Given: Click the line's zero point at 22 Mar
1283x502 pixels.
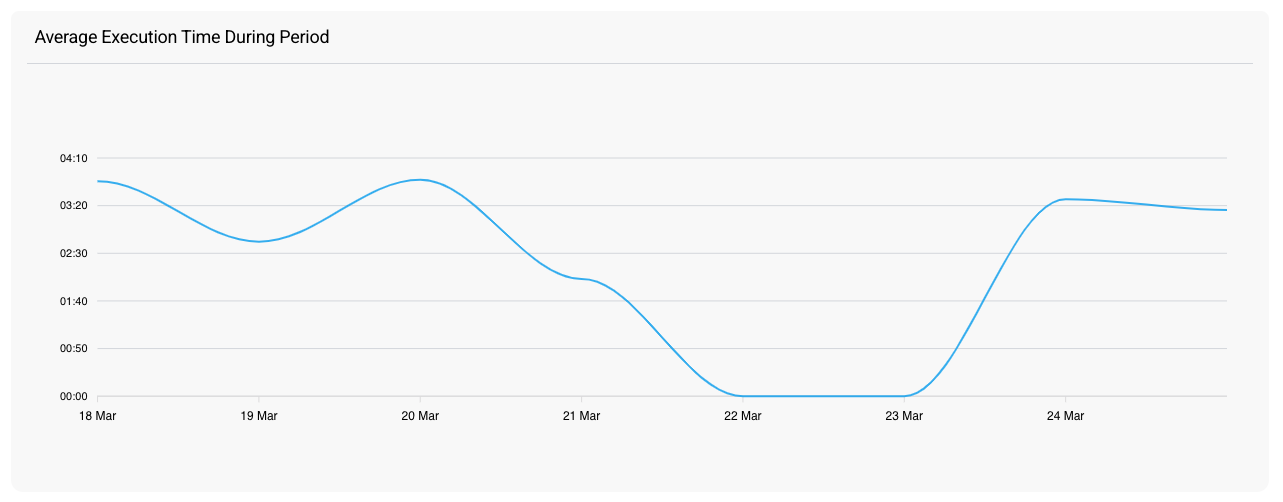Looking at the screenshot, I should coord(743,396).
